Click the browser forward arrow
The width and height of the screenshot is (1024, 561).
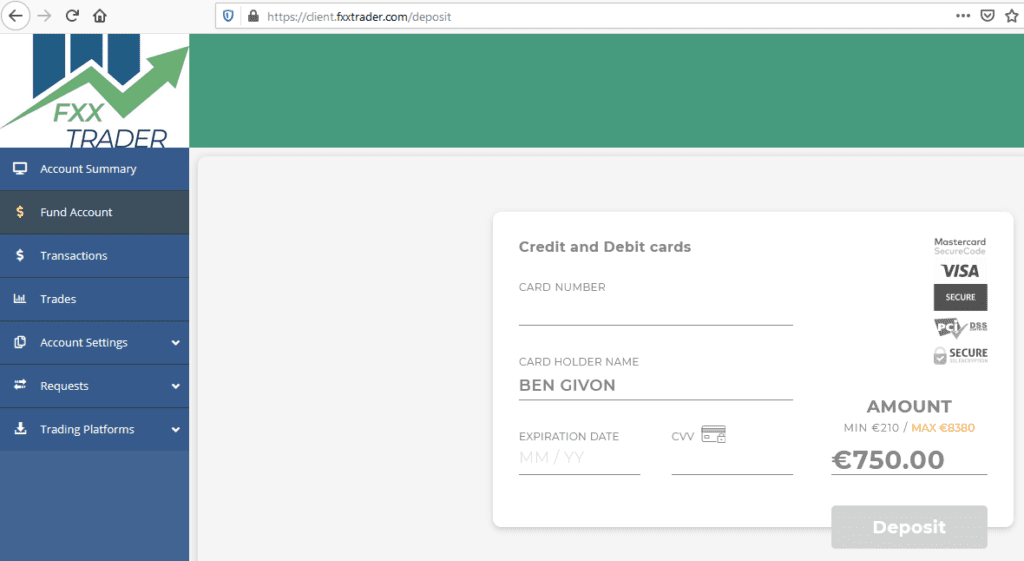44,16
